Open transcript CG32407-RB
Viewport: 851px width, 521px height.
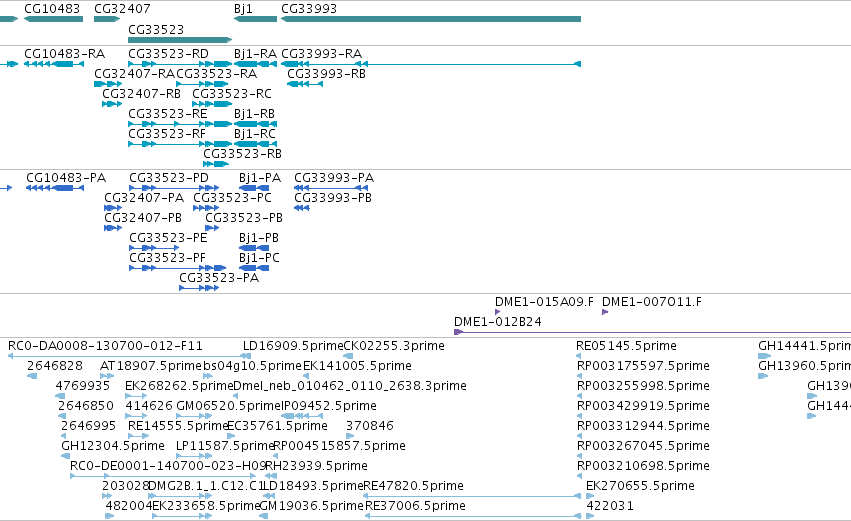[142, 94]
